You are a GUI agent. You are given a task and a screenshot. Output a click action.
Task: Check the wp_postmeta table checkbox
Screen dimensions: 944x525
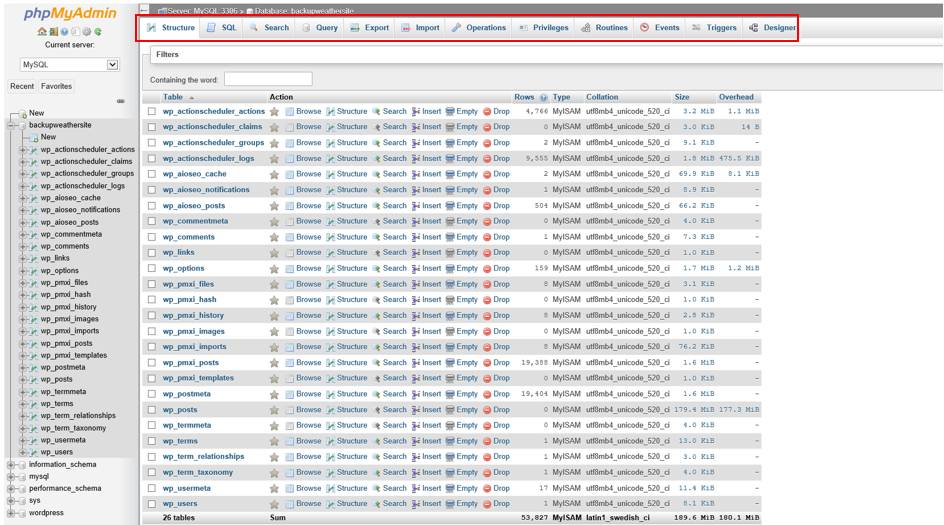tap(152, 394)
